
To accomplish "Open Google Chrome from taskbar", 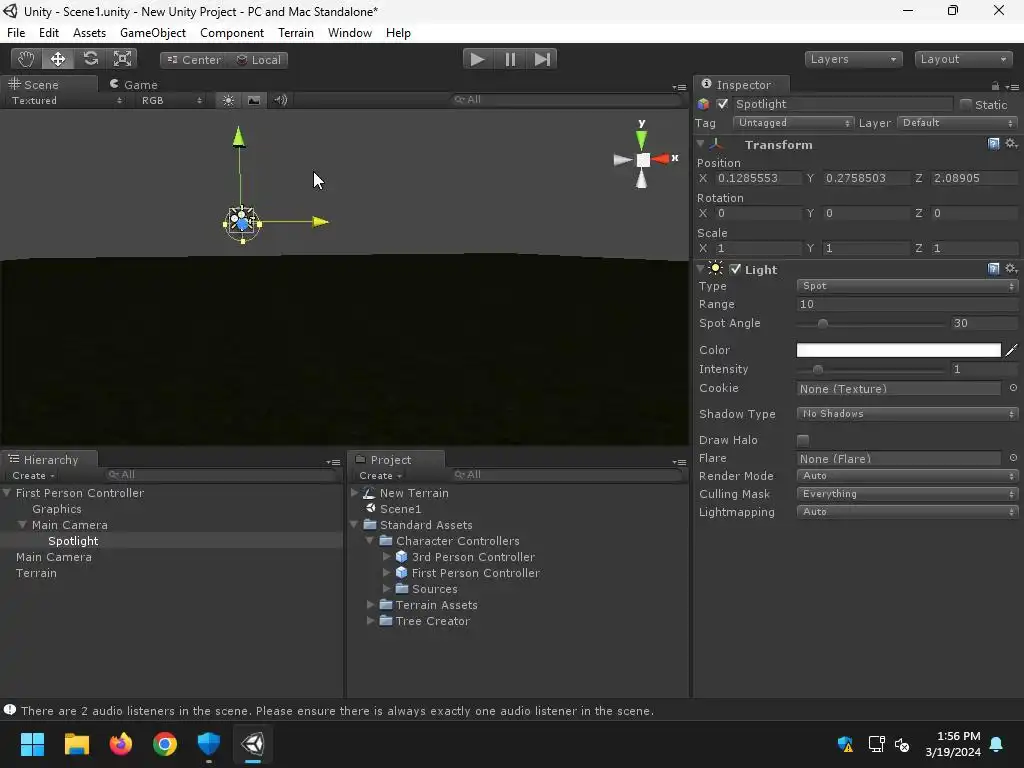I will pos(165,743).
